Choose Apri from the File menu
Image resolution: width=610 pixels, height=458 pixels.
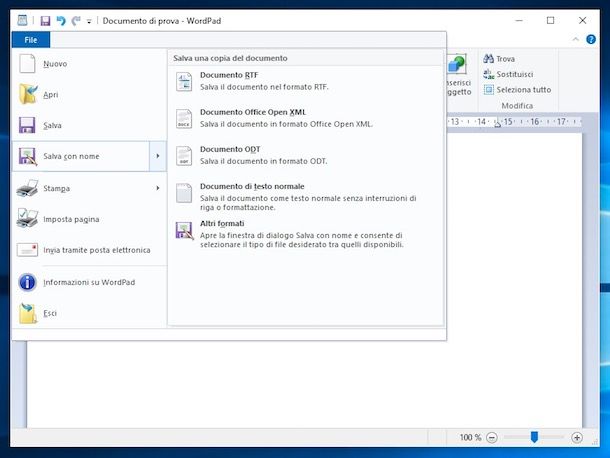[89, 95]
